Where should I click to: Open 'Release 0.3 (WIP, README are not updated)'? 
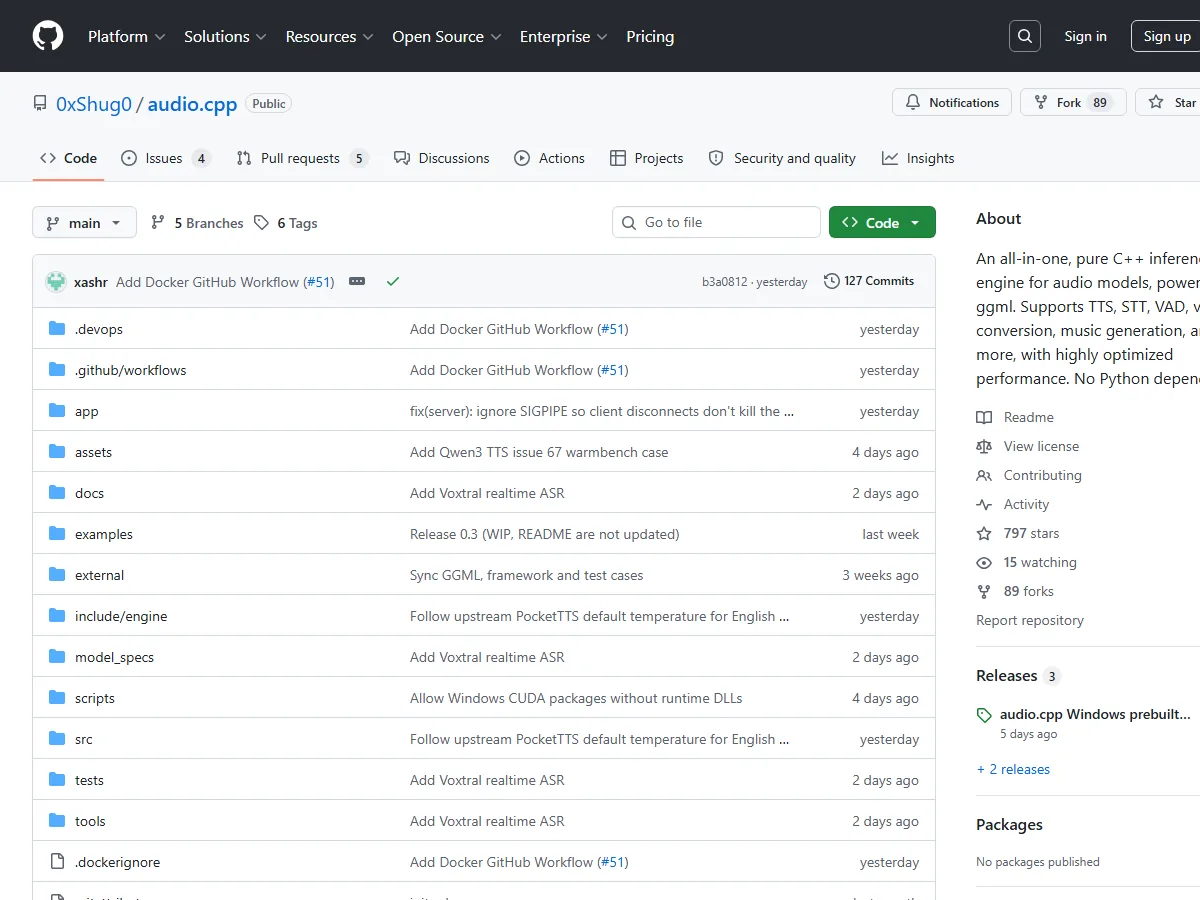click(545, 534)
